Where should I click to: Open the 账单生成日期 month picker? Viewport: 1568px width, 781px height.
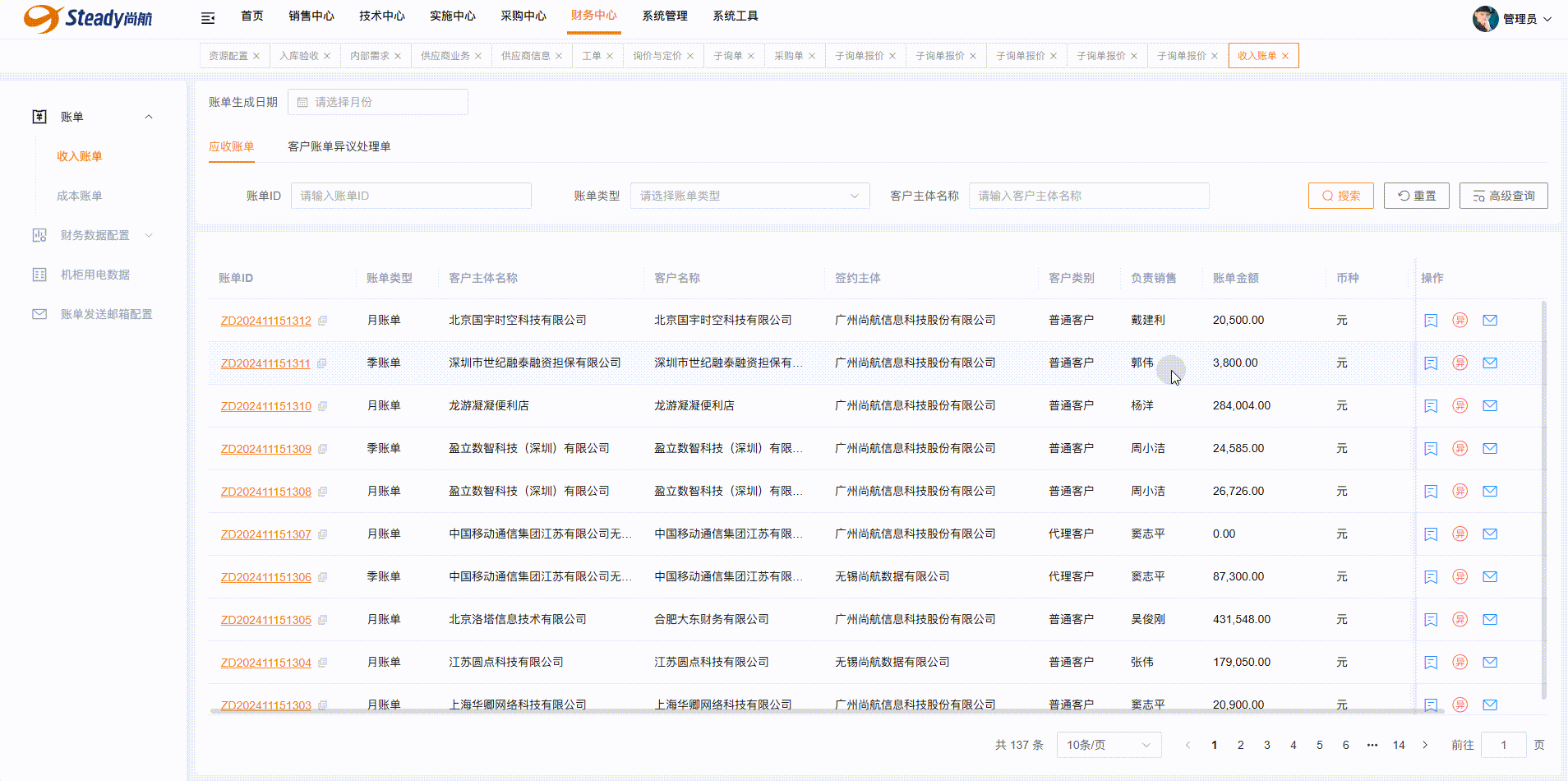[x=378, y=102]
